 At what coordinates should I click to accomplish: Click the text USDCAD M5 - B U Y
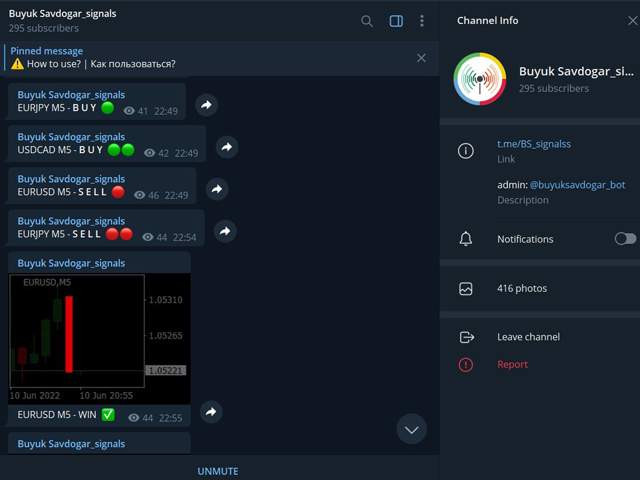[x=60, y=150]
